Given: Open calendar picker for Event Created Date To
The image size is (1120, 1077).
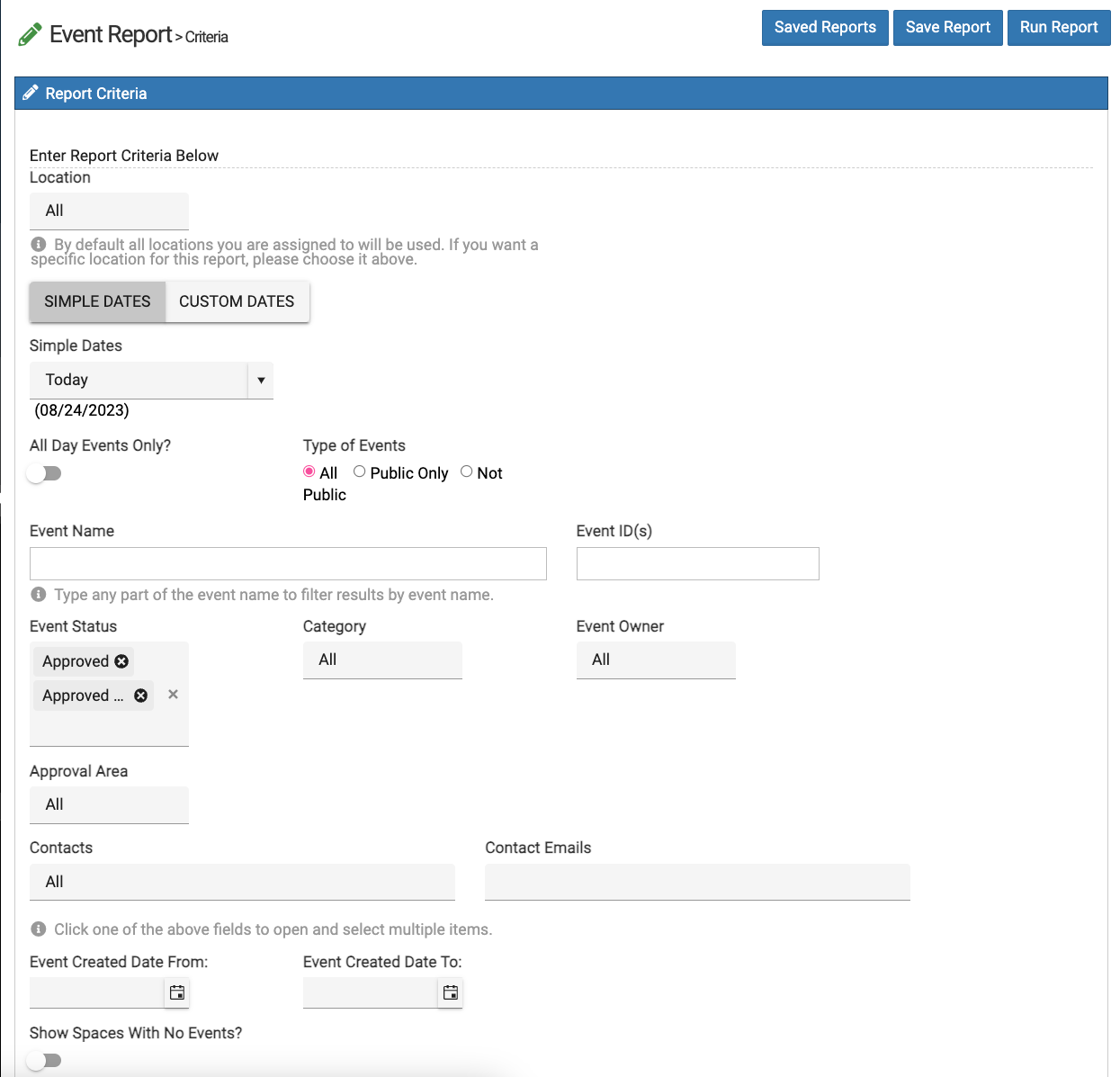Looking at the screenshot, I should [x=450, y=992].
